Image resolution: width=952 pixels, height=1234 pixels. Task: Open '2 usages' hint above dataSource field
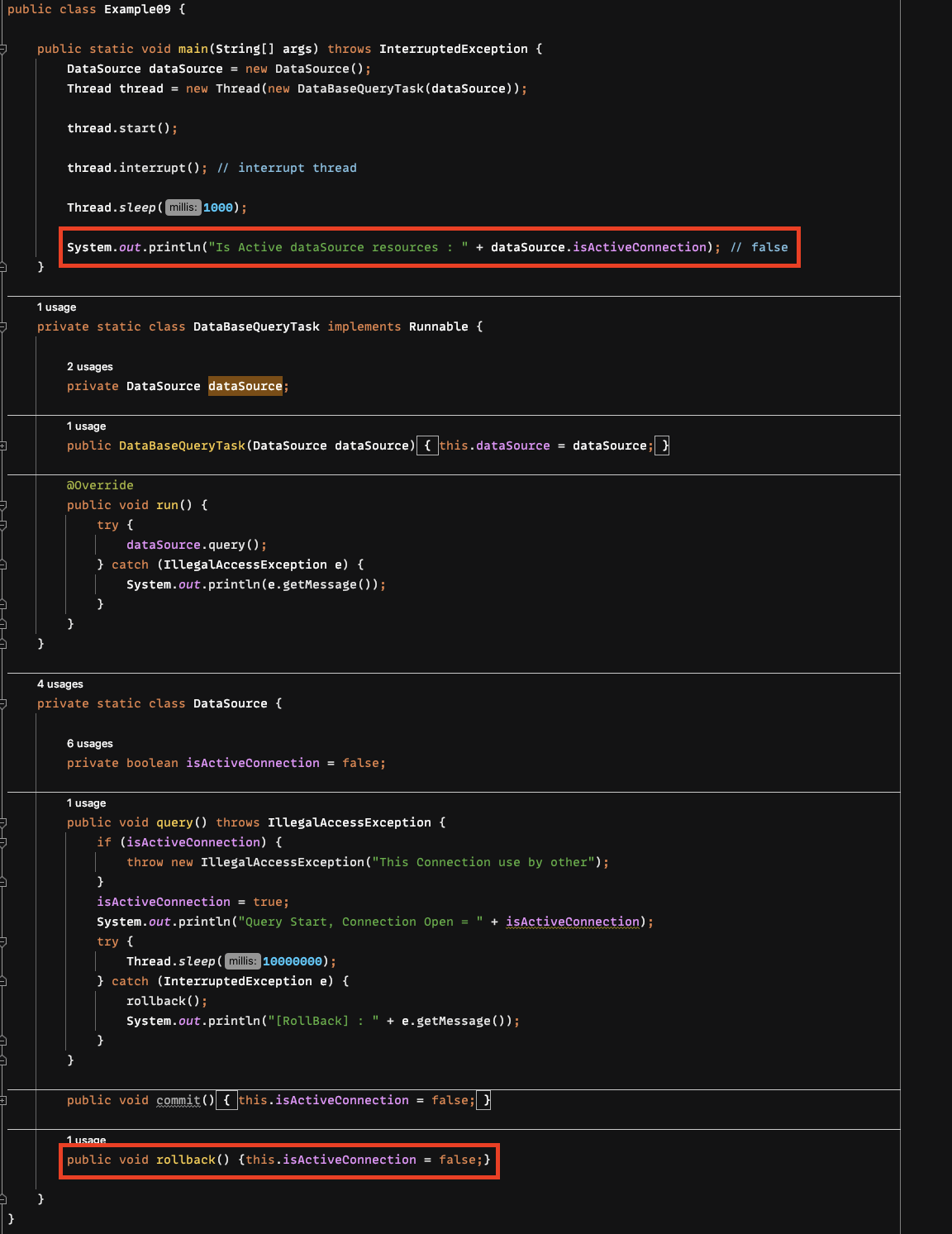point(90,367)
